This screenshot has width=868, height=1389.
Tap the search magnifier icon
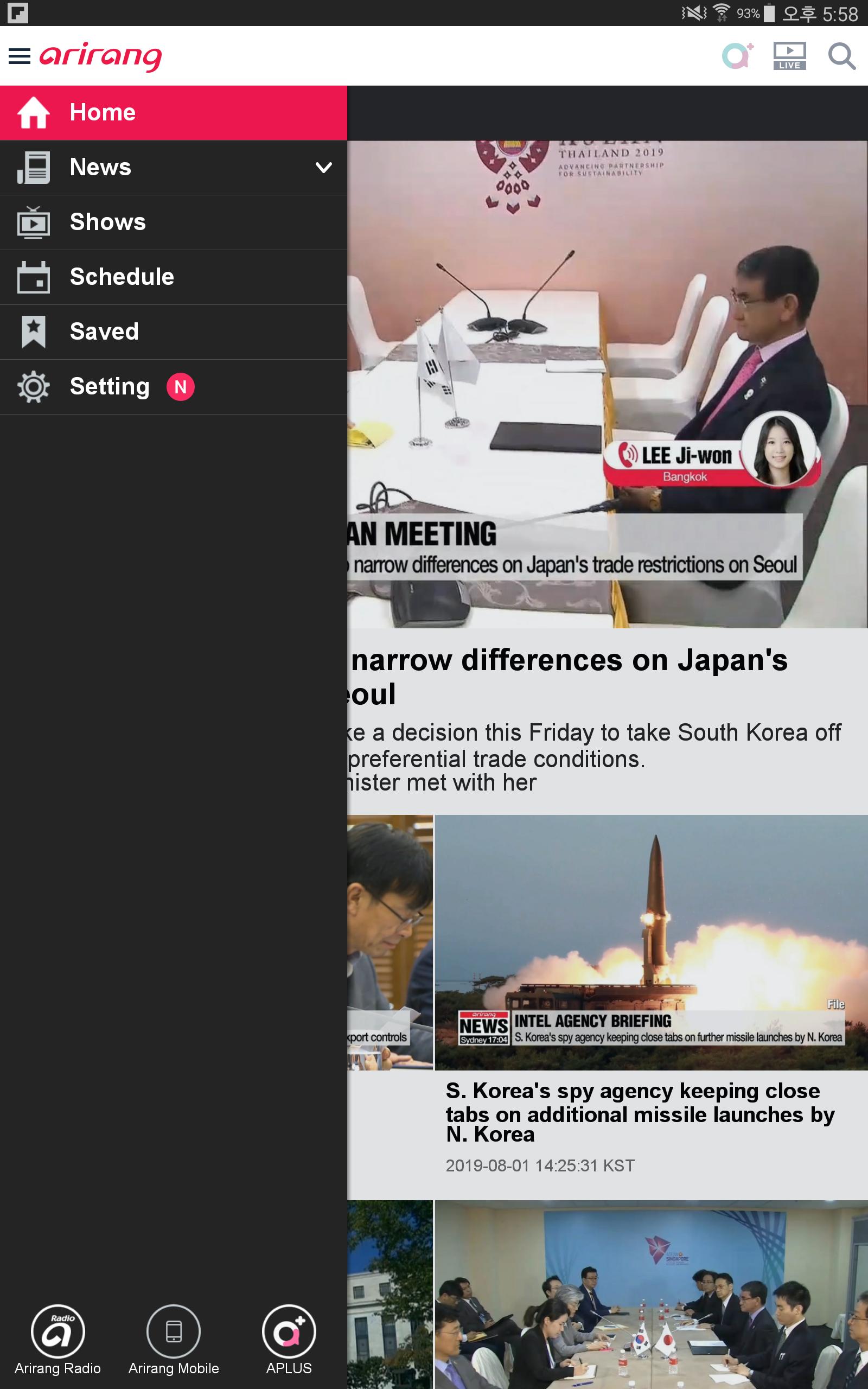pos(841,56)
